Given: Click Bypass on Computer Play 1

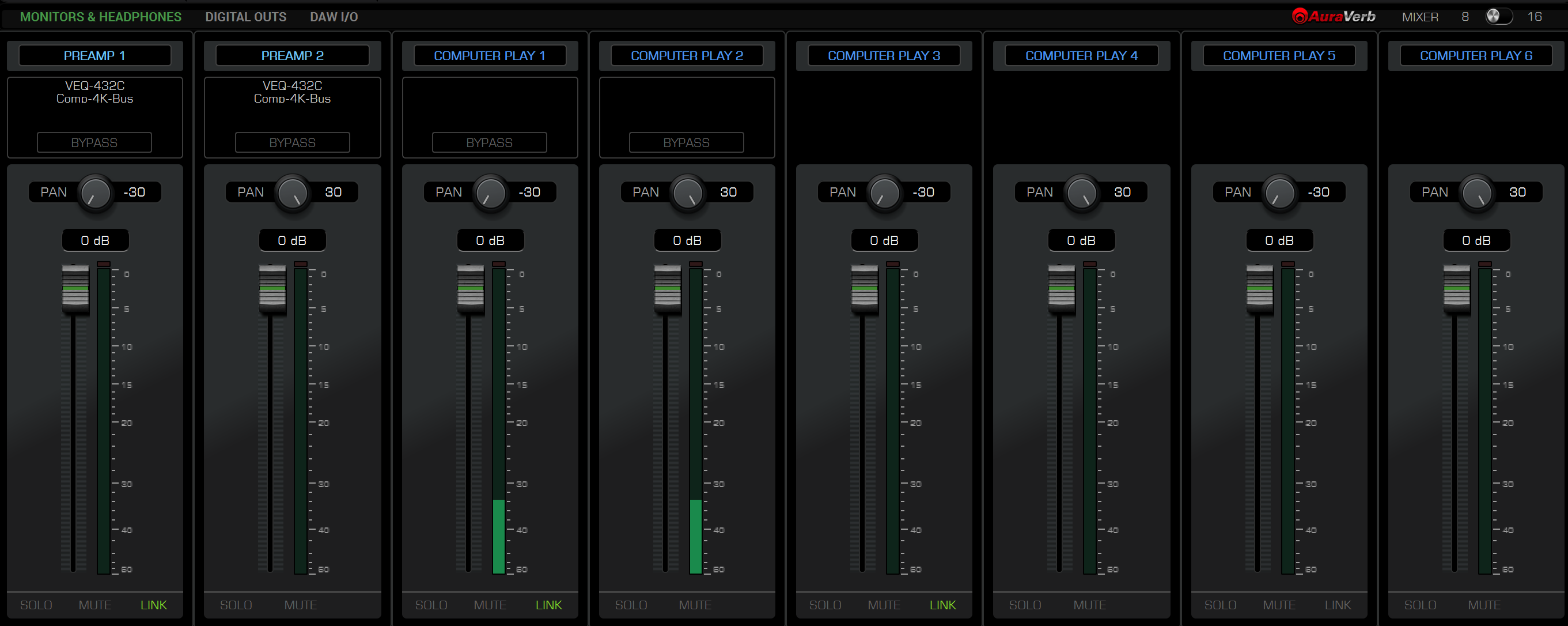Looking at the screenshot, I should [490, 142].
